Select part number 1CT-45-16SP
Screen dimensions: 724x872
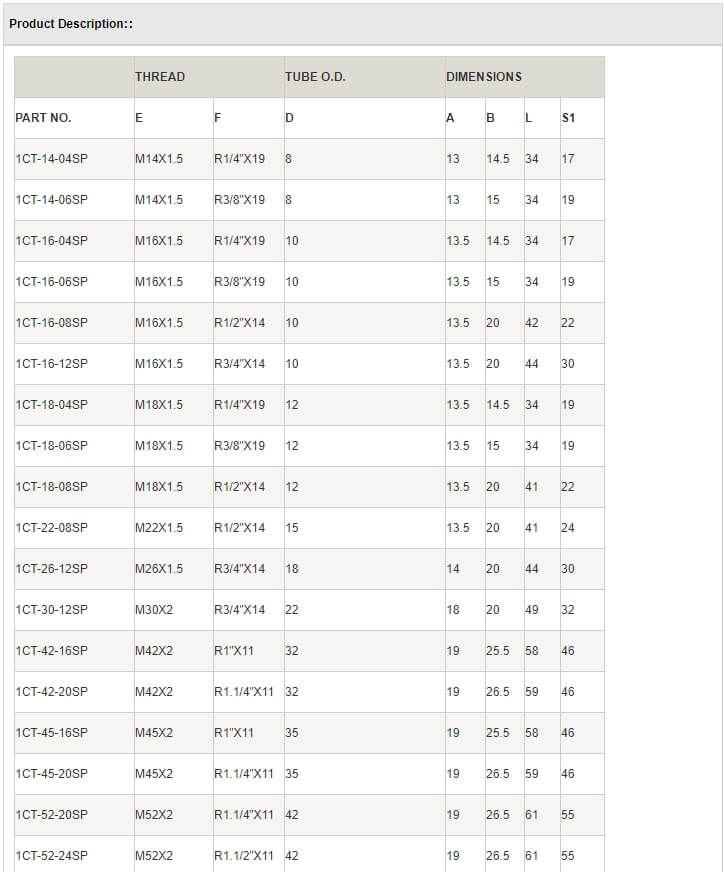[52, 733]
